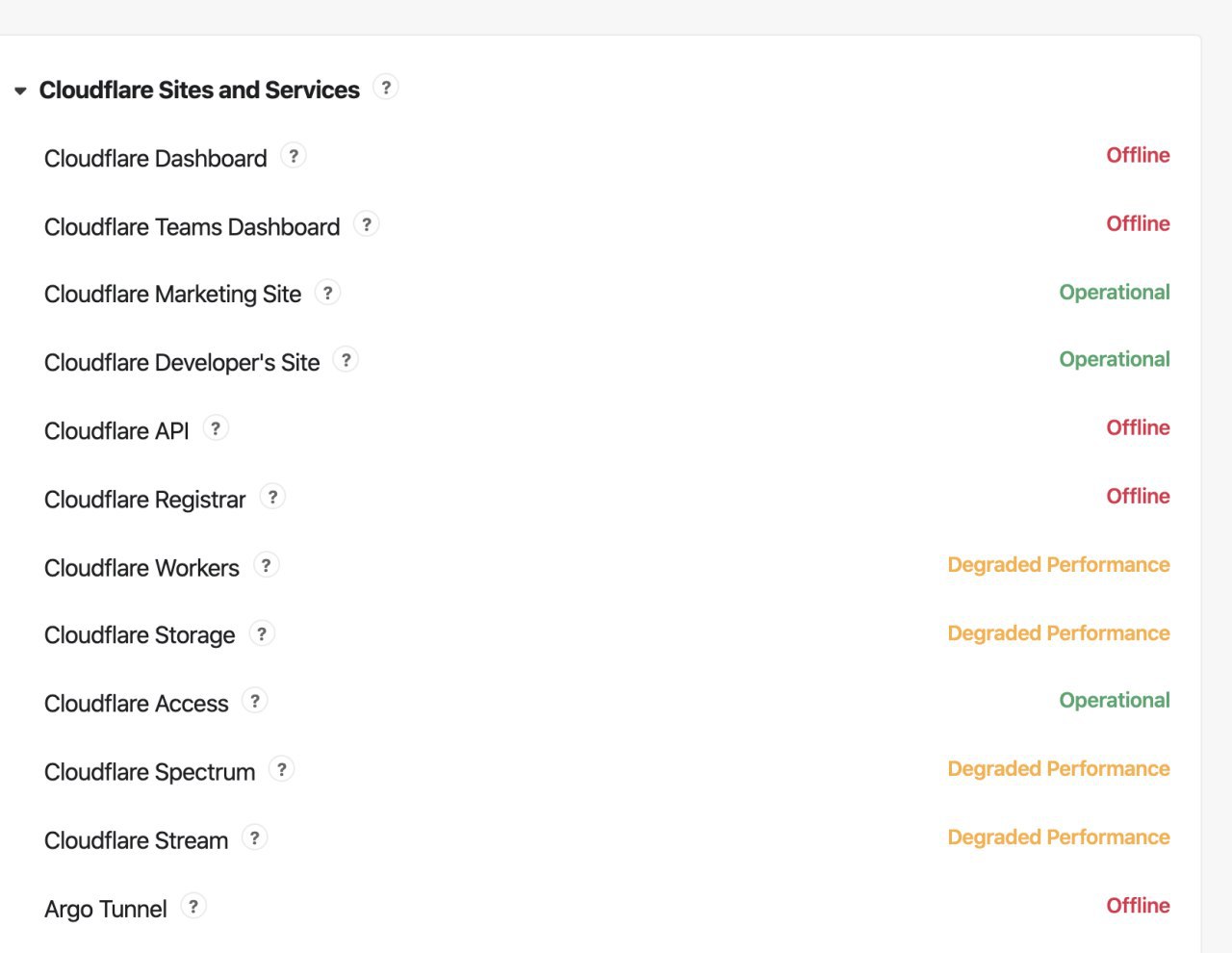Image resolution: width=1232 pixels, height=953 pixels.
Task: Select the Argo Tunnel label
Action: [x=106, y=910]
